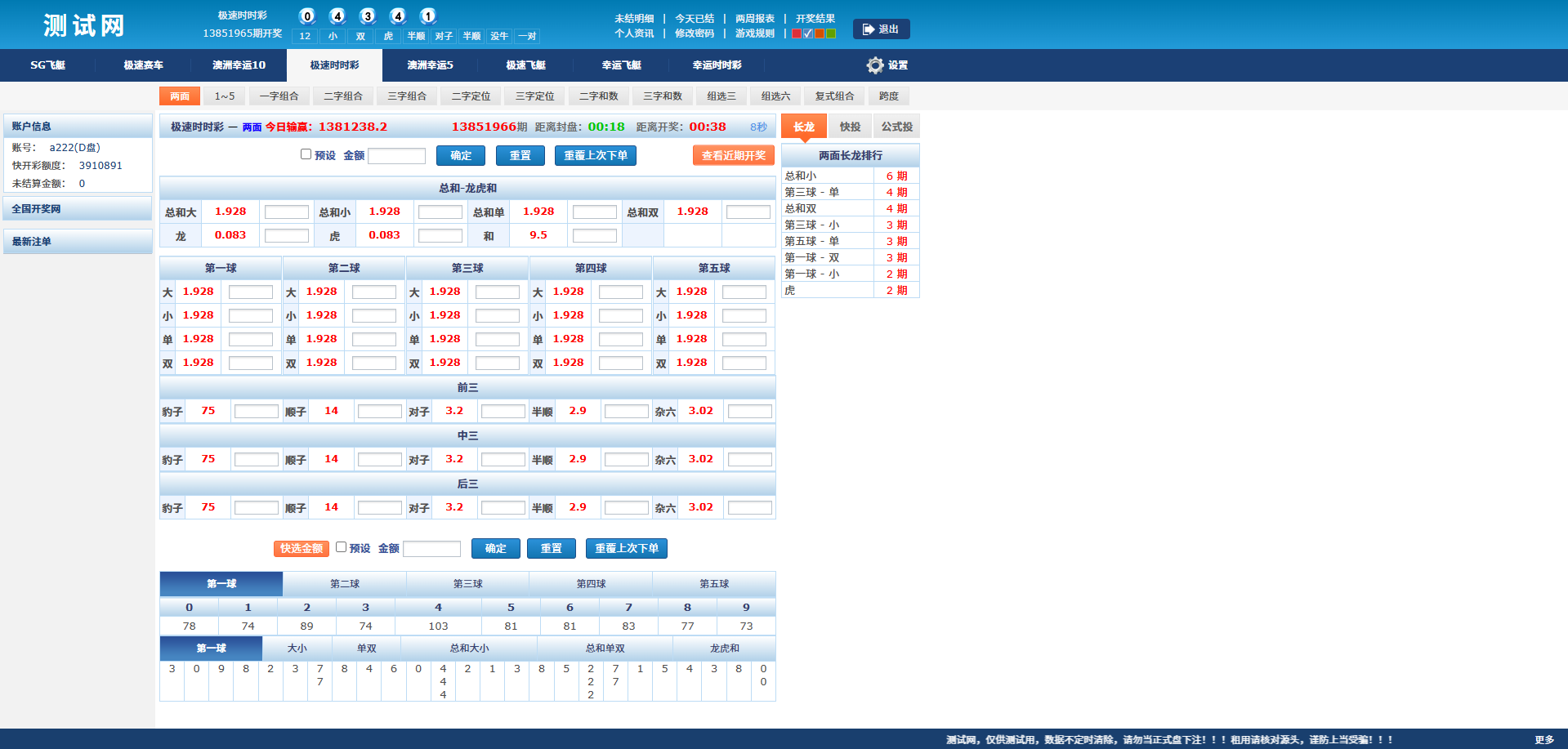Click the 查看近期开奖 button
The image size is (1568, 749).
click(733, 156)
